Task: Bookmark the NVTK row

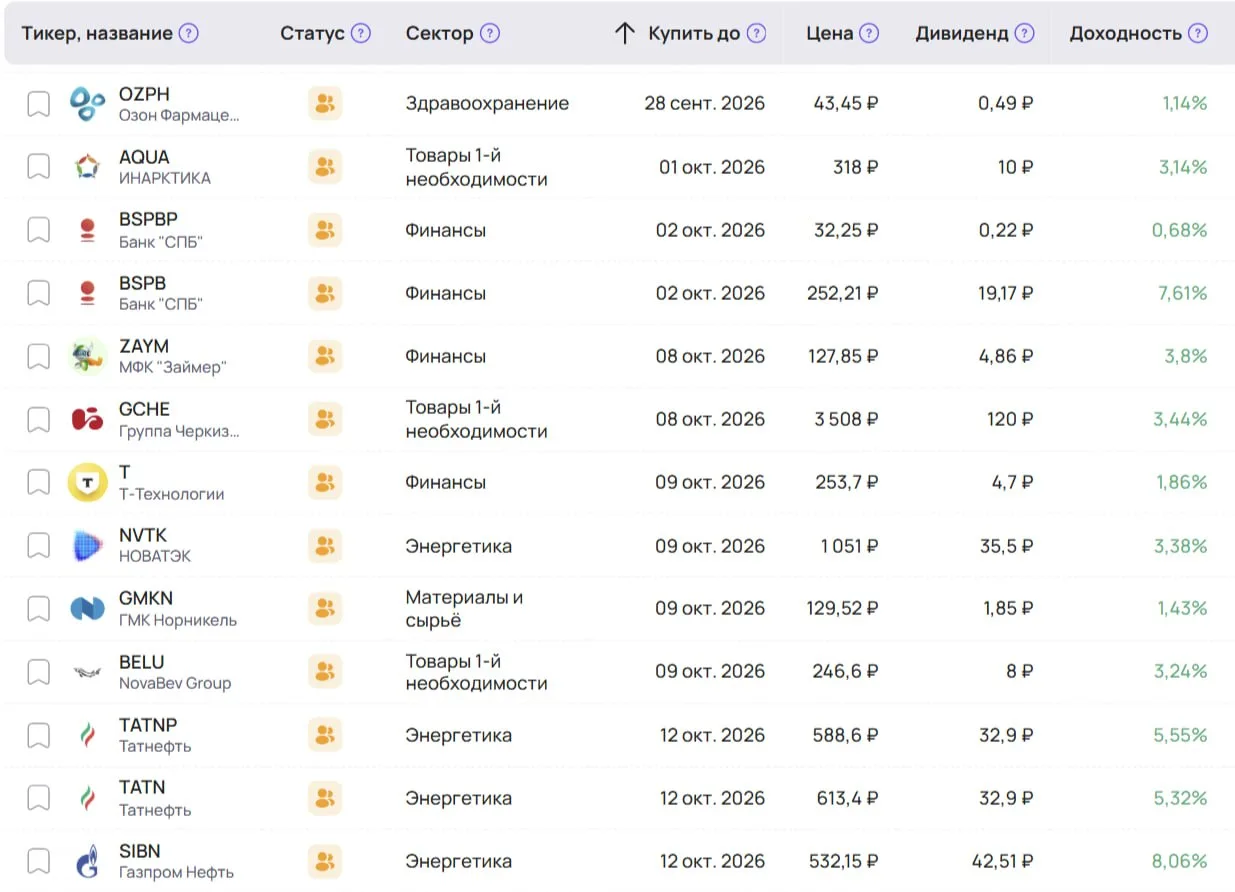Action: [38, 546]
